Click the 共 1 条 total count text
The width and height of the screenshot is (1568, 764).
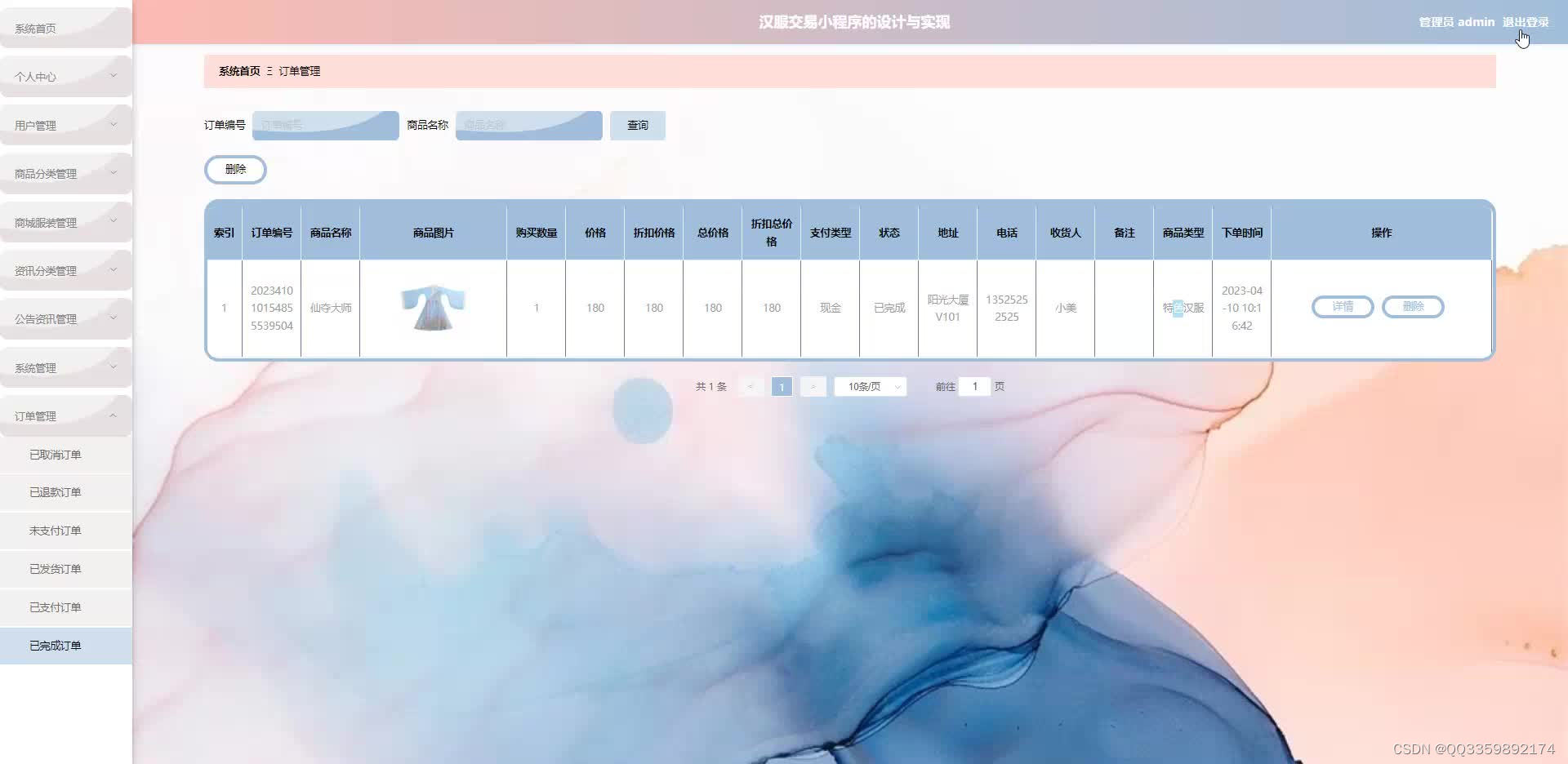[x=711, y=387]
